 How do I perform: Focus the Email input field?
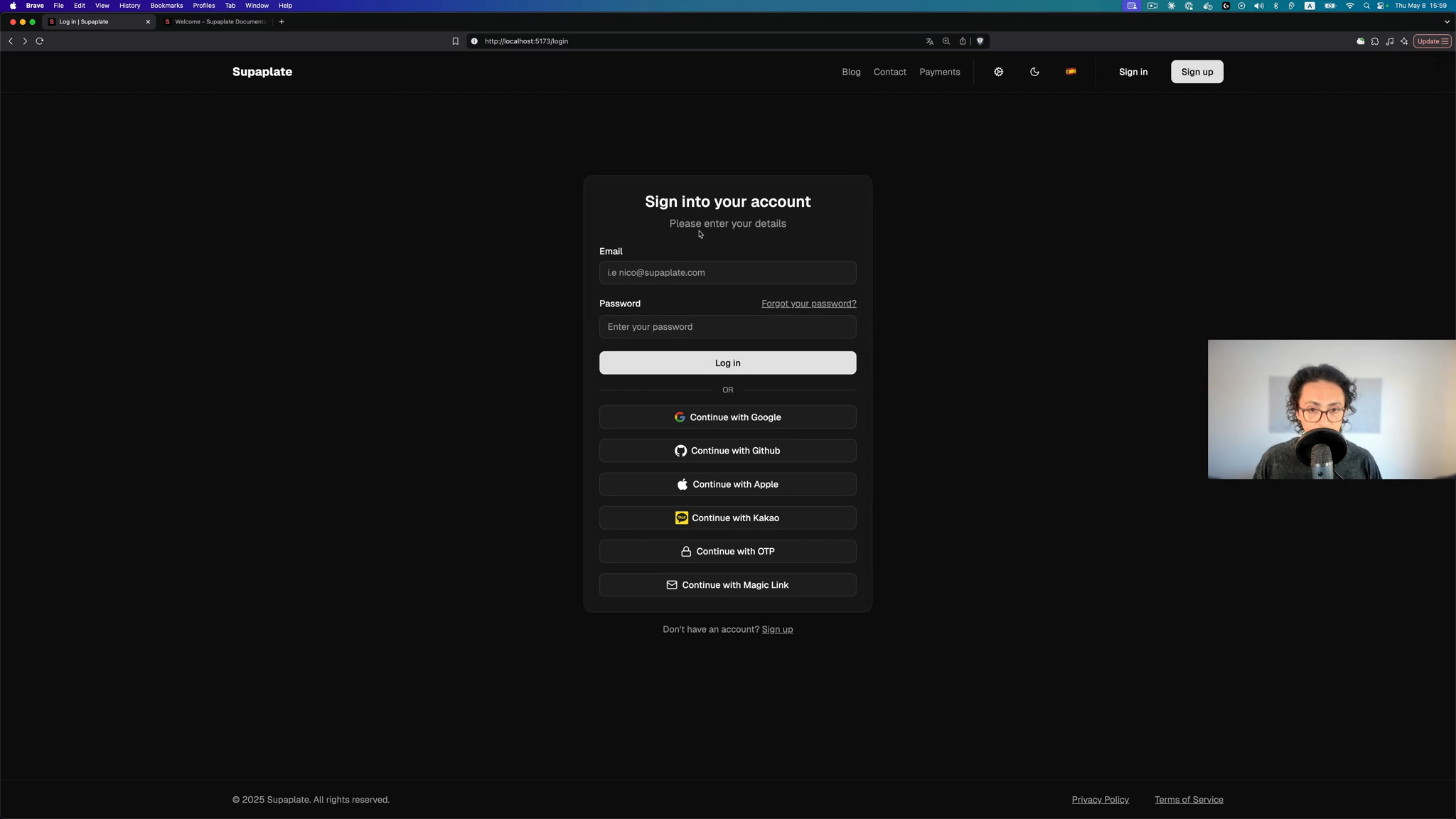(x=727, y=272)
